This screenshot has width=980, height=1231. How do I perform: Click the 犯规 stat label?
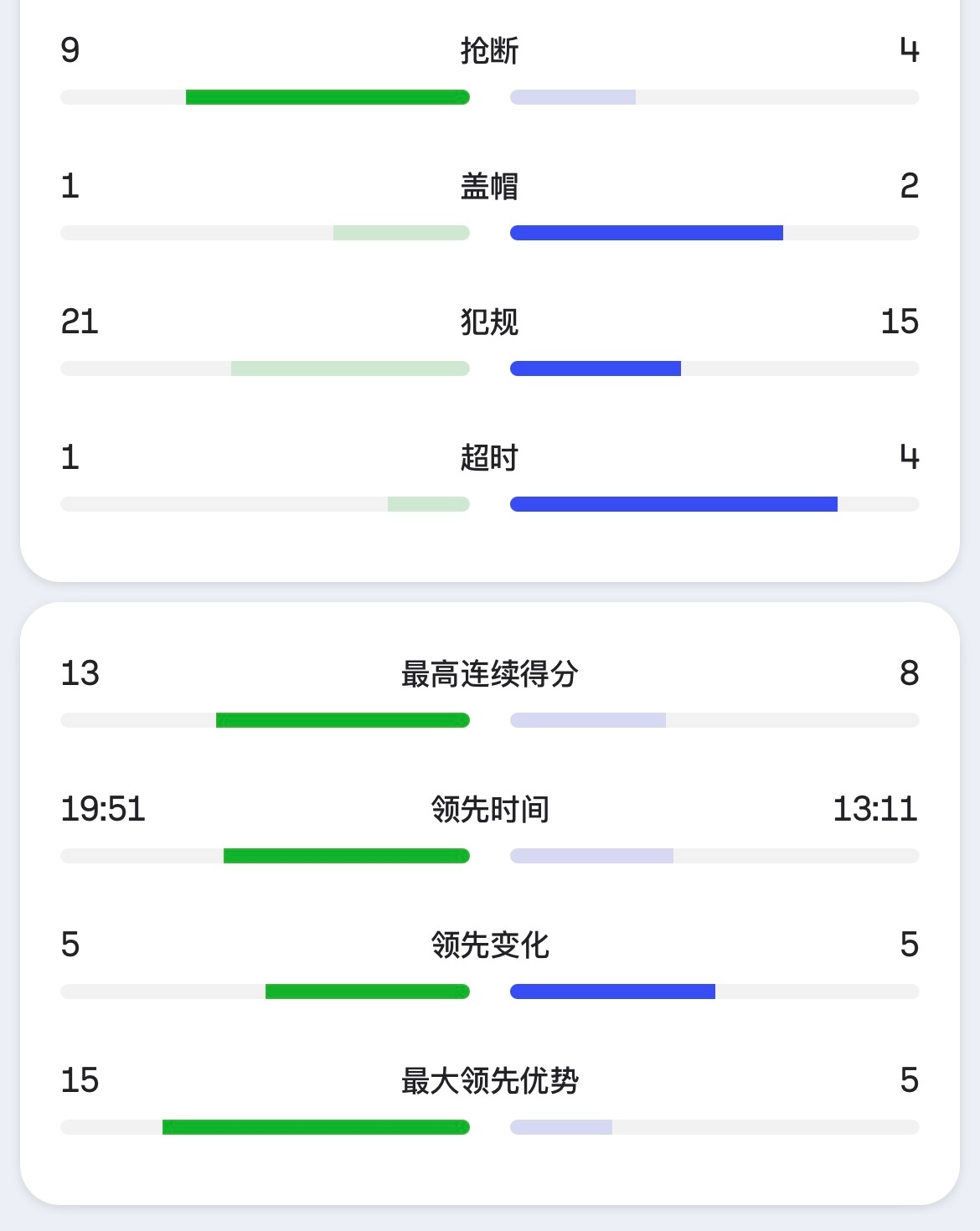[x=489, y=322]
